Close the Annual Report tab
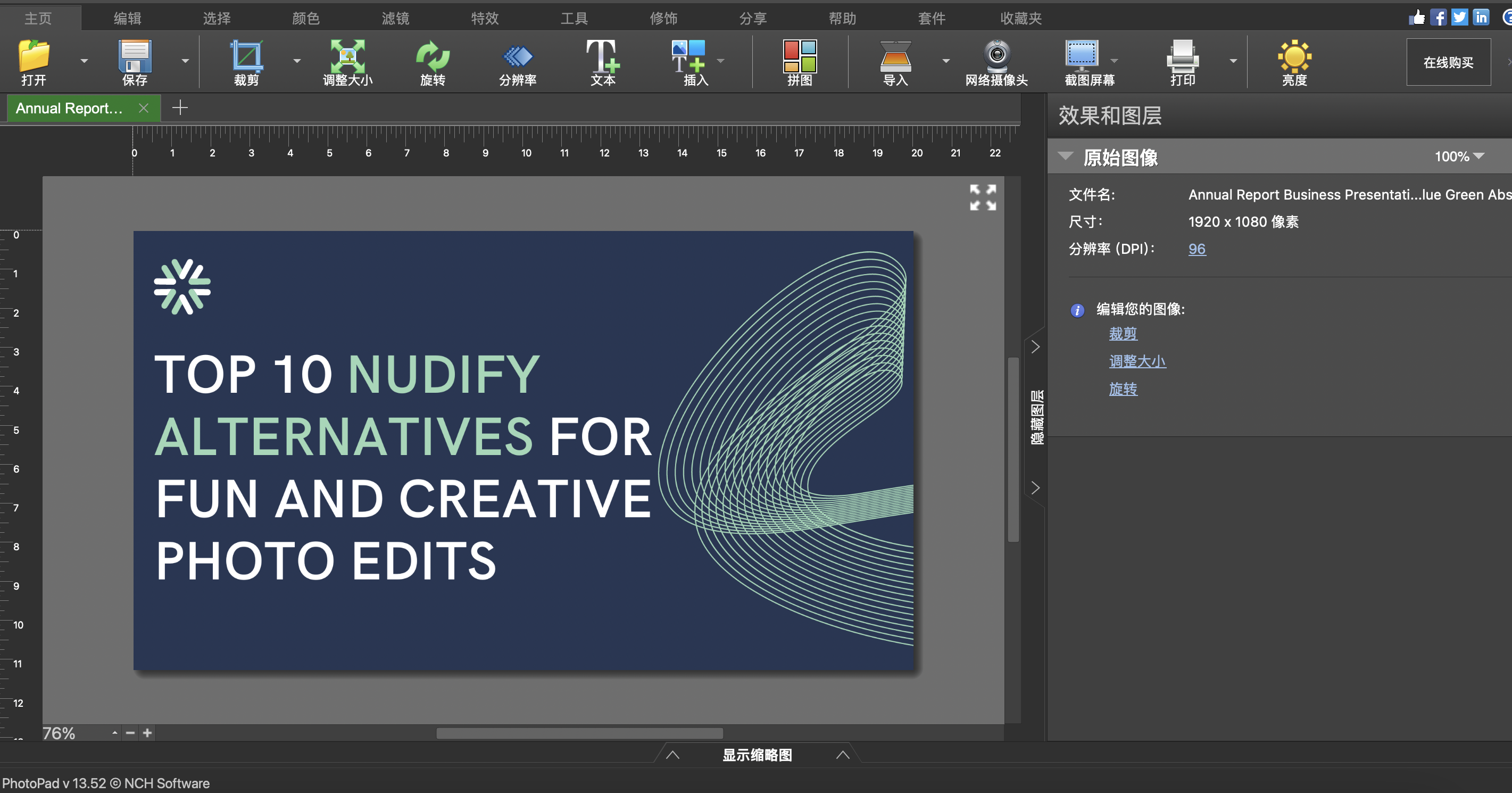The height and width of the screenshot is (793, 1512). pyautogui.click(x=143, y=108)
